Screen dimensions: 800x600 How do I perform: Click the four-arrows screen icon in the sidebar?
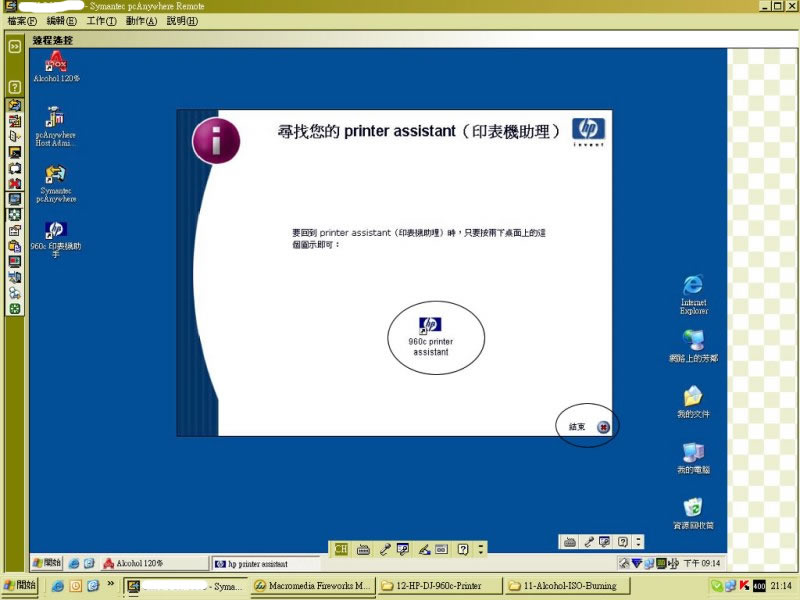[15, 215]
